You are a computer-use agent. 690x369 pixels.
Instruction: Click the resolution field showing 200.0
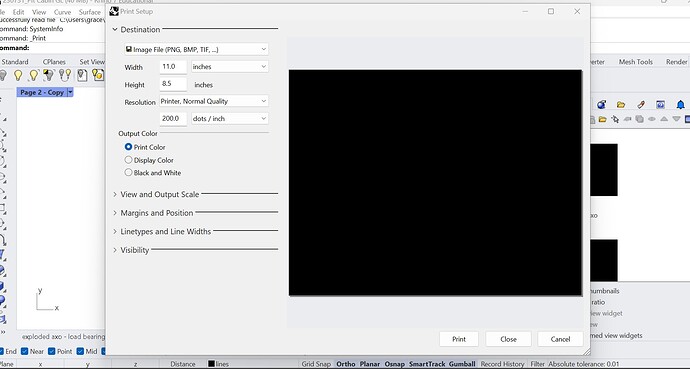coord(173,119)
